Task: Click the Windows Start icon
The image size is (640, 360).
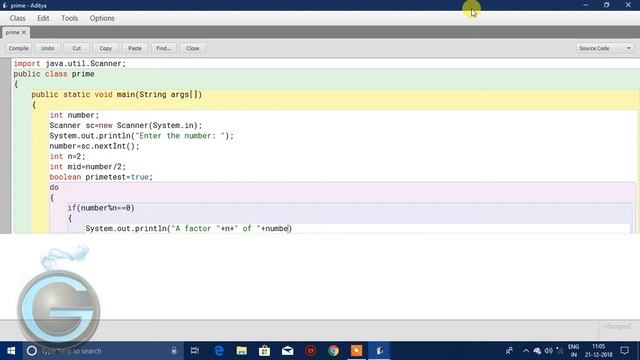Action: pyautogui.click(x=11, y=351)
